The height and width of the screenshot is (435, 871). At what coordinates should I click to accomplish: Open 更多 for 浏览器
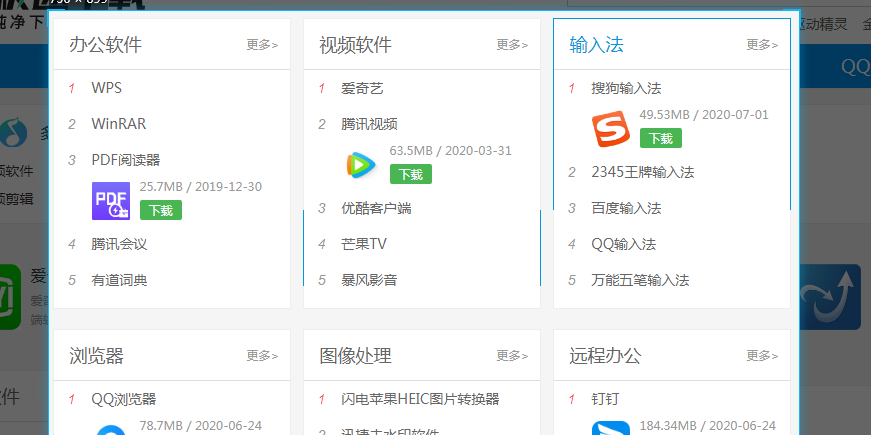pyautogui.click(x=262, y=356)
